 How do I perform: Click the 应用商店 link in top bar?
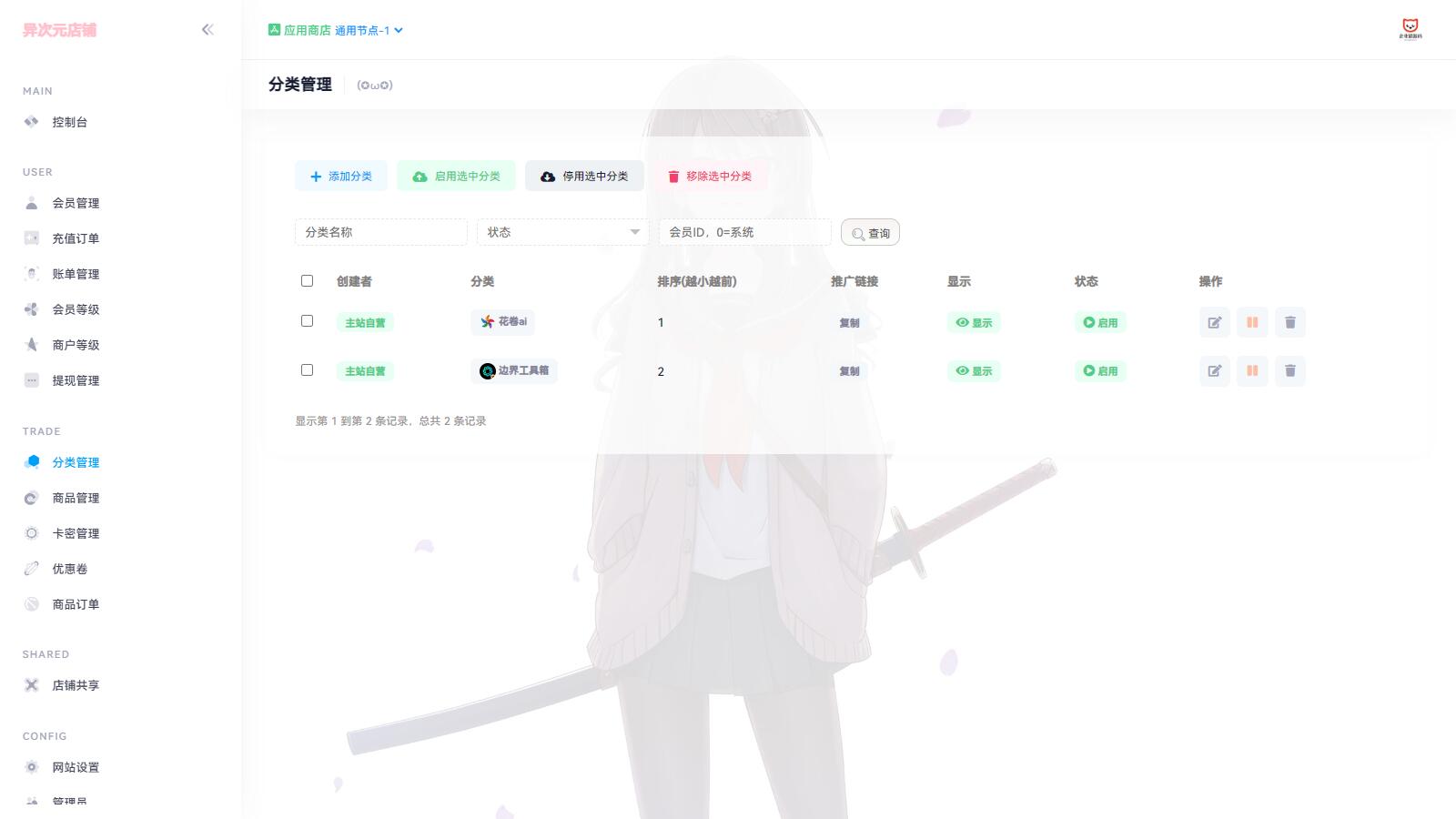[308, 30]
